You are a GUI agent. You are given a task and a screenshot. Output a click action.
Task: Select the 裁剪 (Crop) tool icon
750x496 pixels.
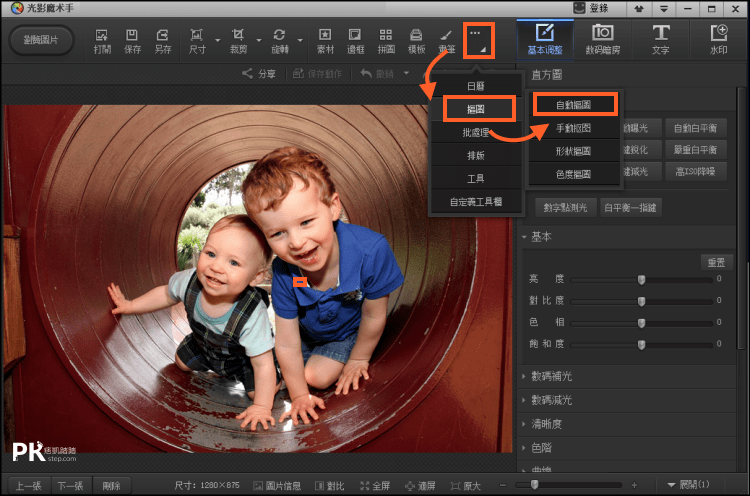coord(238,35)
